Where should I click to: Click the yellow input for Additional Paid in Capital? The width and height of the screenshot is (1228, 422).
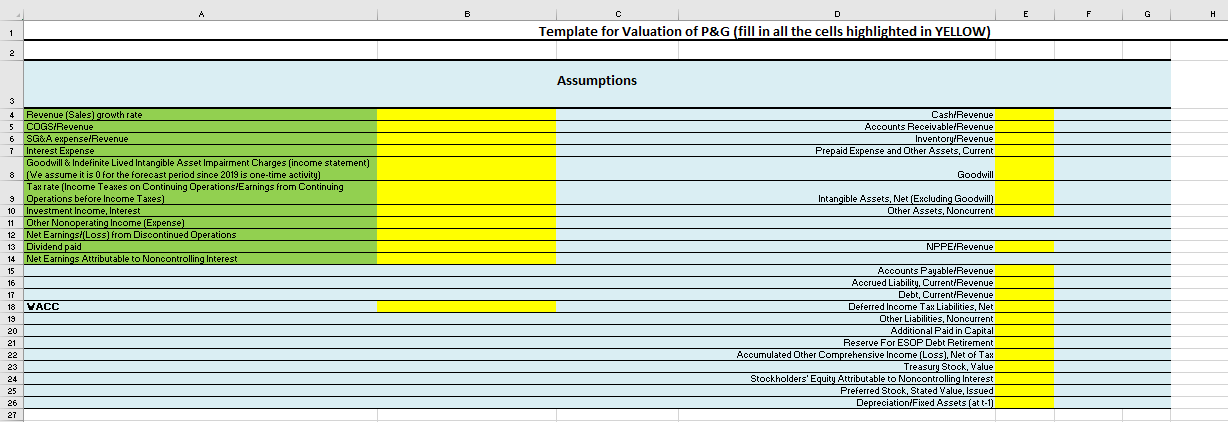[1024, 331]
